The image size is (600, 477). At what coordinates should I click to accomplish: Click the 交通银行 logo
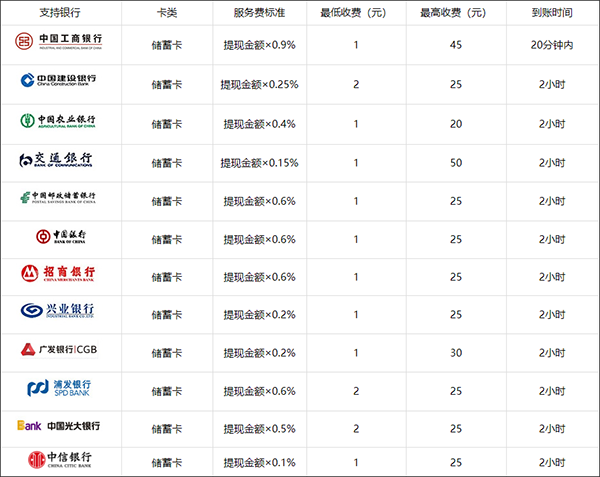point(60,160)
